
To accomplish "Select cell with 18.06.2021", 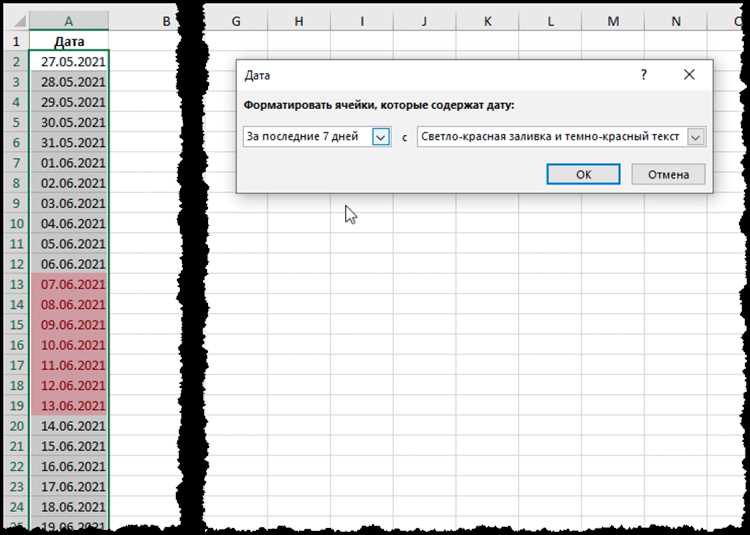I will 69,507.
